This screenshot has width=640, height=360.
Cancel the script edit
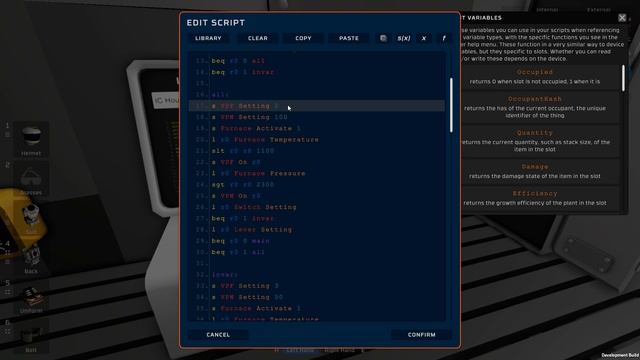(x=218, y=335)
